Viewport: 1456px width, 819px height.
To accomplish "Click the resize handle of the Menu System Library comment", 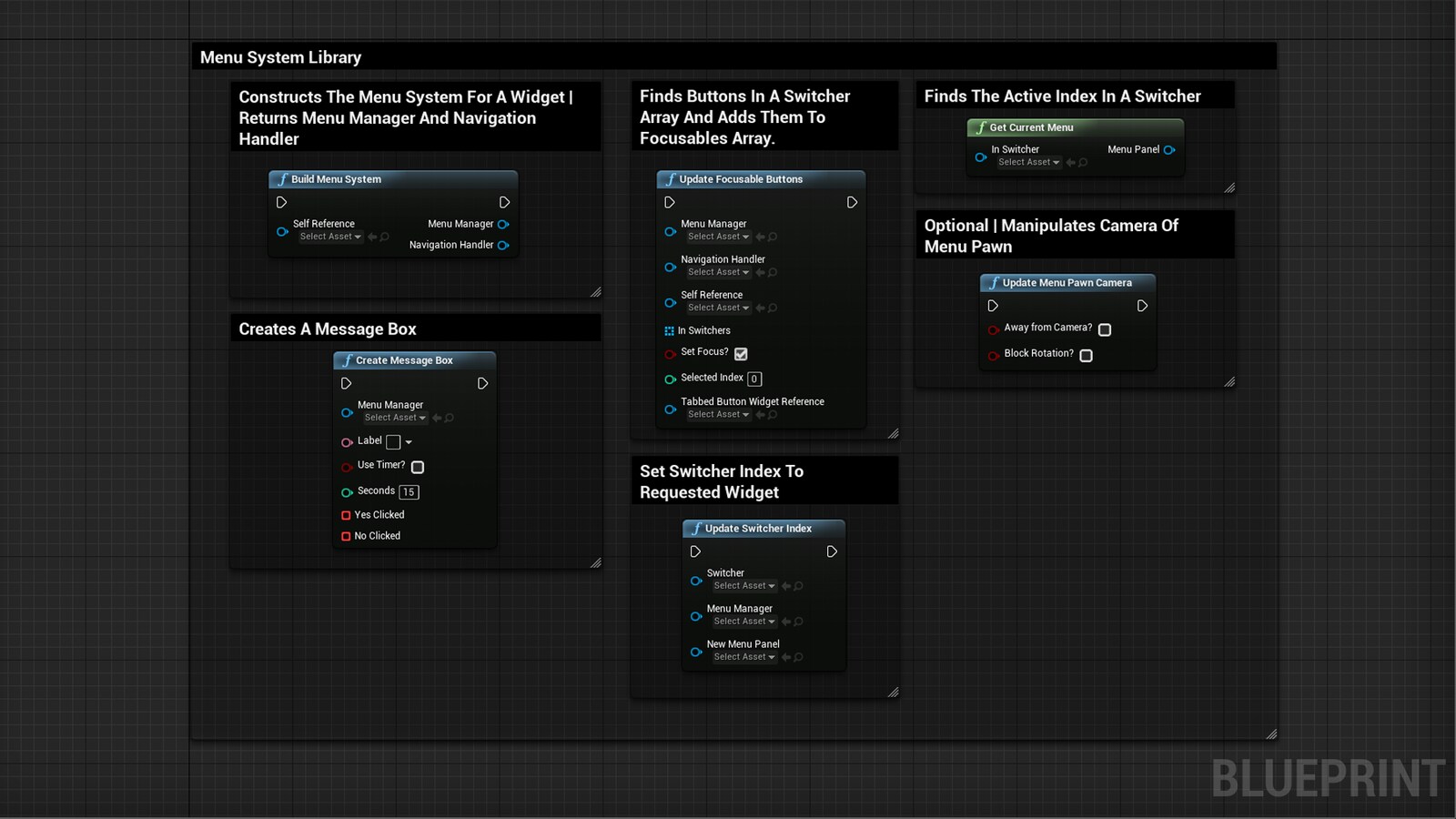I will click(1271, 734).
